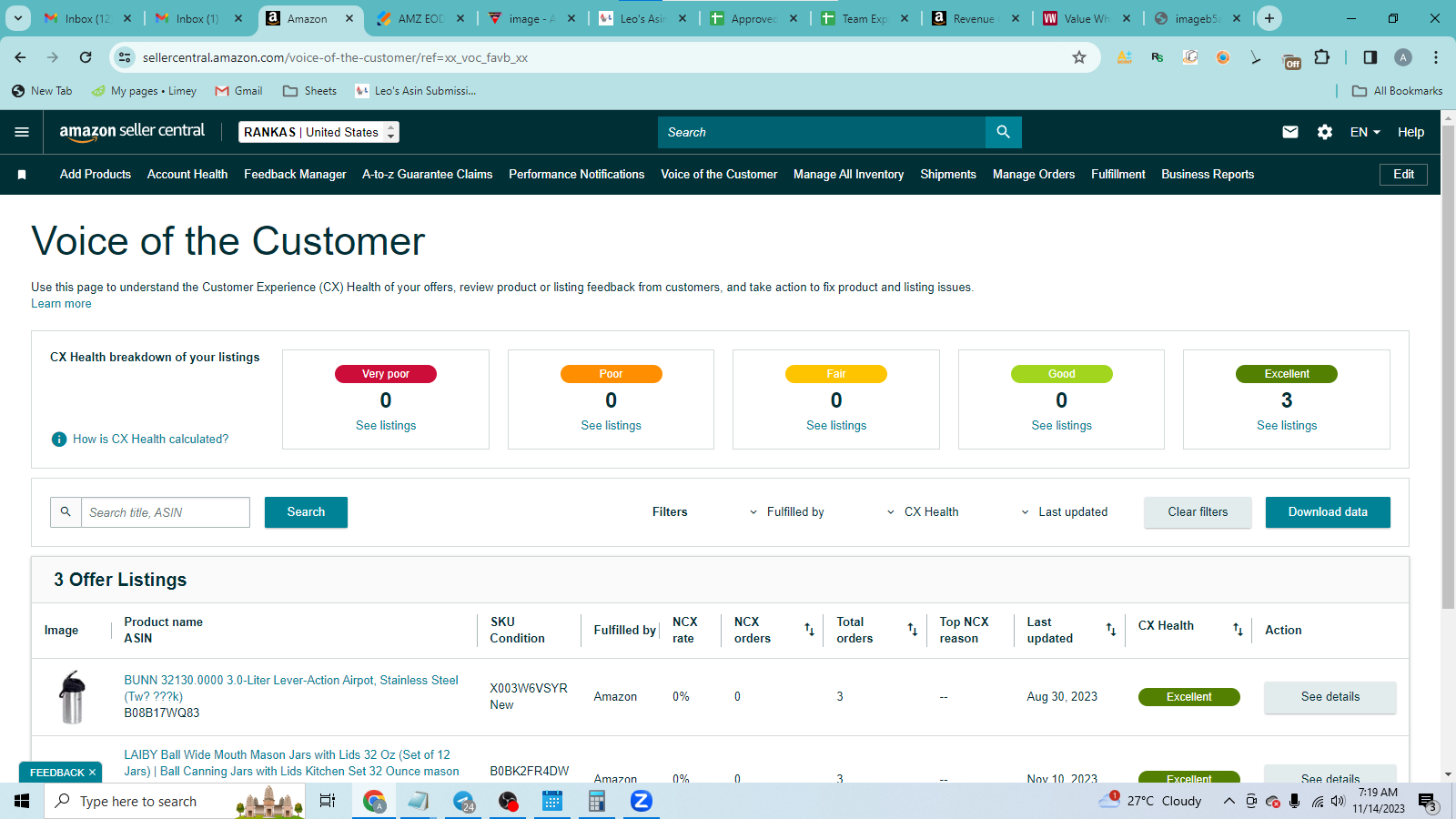
Task: Open Telegram from the taskbar
Action: coord(463,801)
